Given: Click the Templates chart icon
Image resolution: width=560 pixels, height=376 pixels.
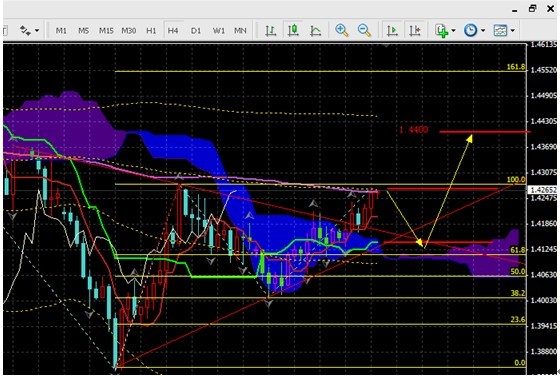Looking at the screenshot, I should tap(500, 31).
